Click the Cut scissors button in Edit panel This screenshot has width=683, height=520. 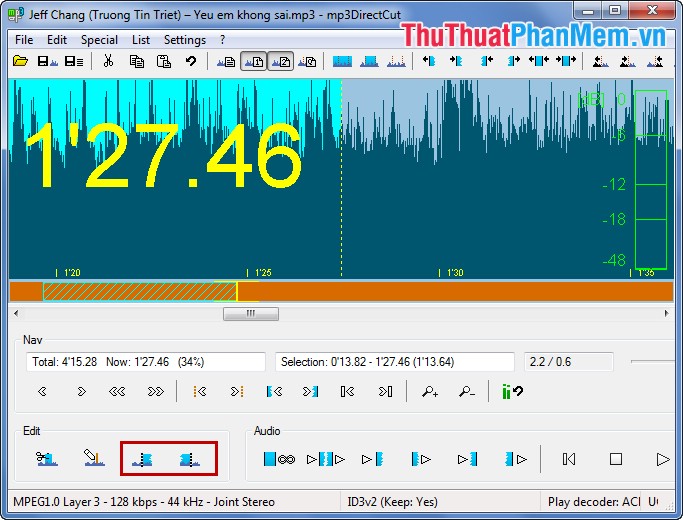point(46,459)
